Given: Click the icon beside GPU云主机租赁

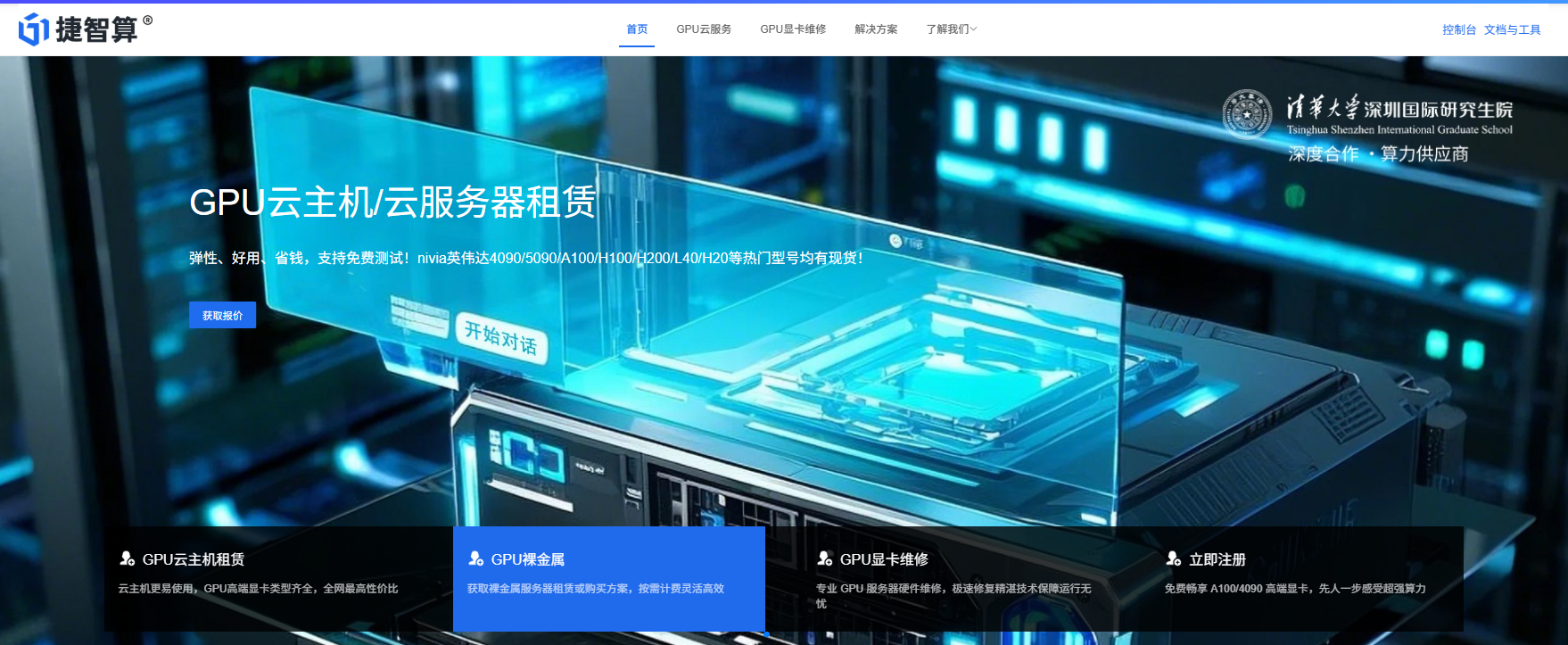Looking at the screenshot, I should [128, 559].
